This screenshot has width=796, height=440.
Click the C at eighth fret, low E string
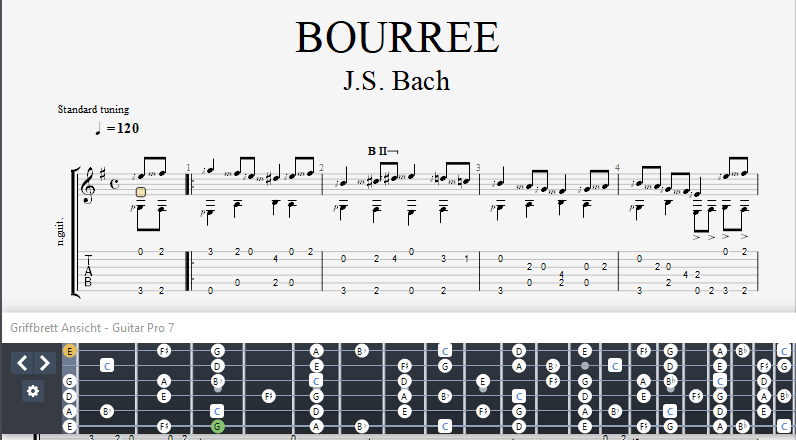(x=445, y=426)
